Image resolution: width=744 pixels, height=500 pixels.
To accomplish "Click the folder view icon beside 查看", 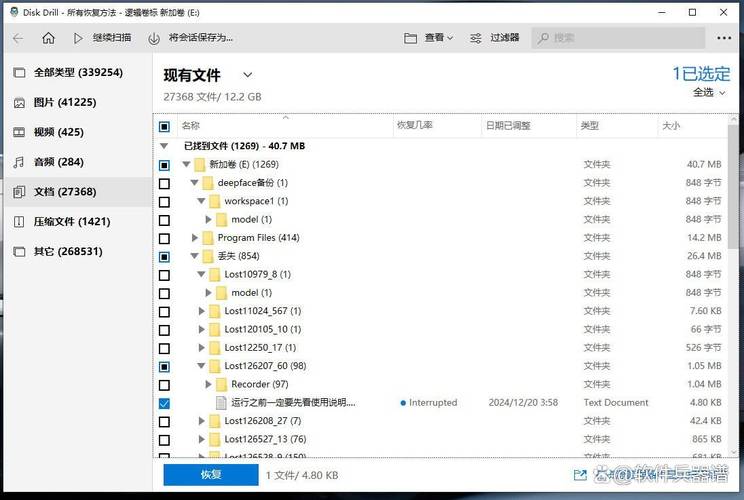I will [x=410, y=38].
